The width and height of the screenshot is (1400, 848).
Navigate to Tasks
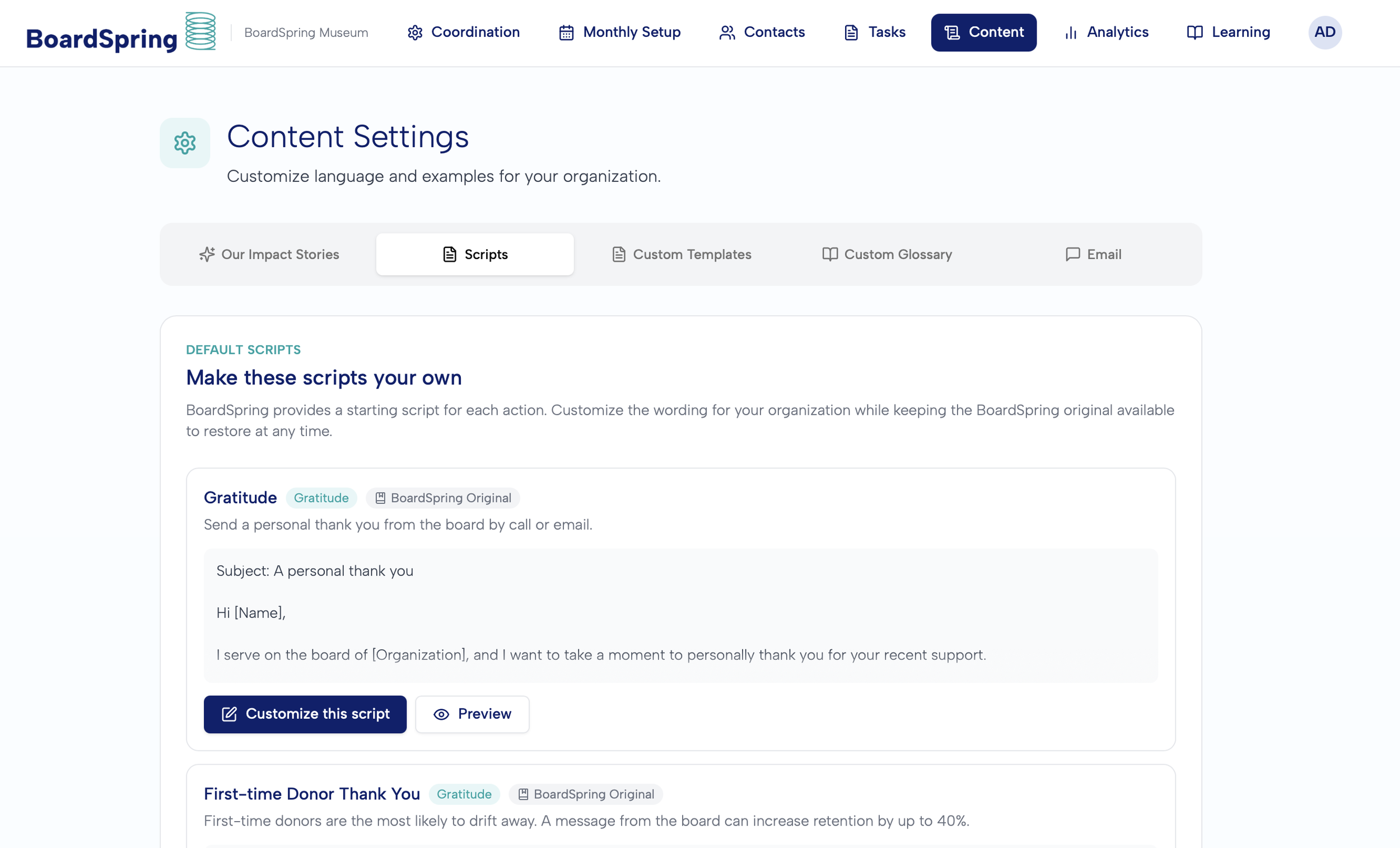tap(875, 32)
